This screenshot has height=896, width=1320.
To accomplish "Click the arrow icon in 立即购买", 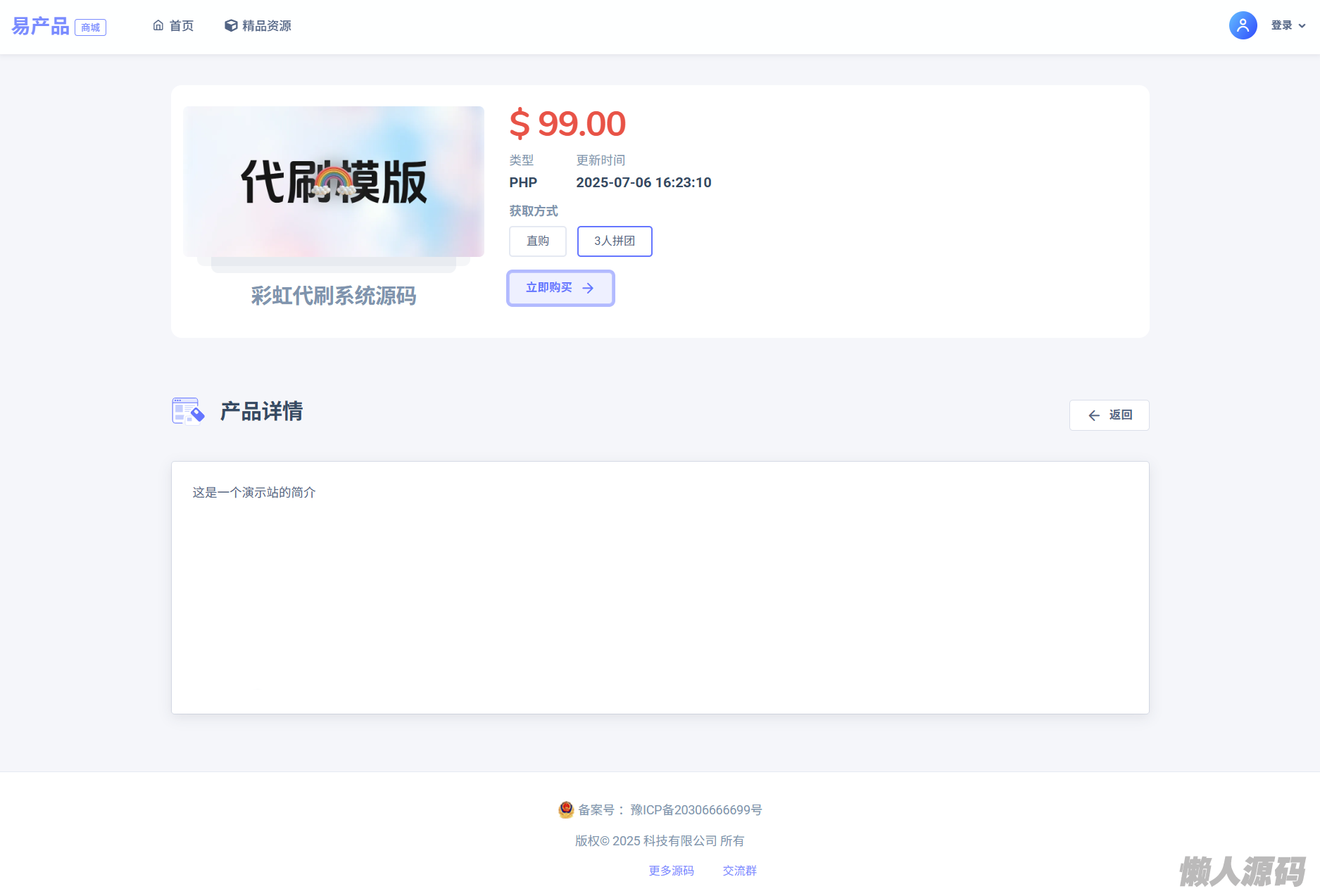I will 589,288.
